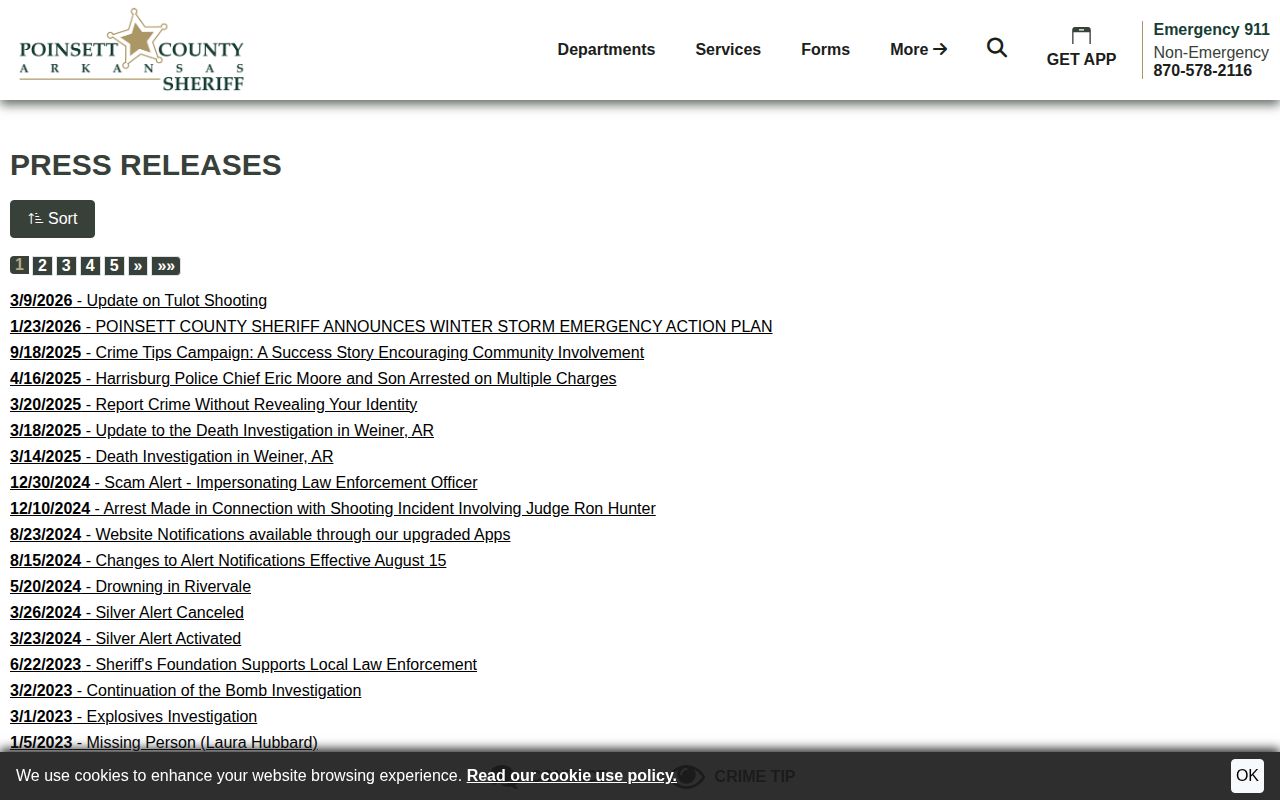
Task: Open Missing Person Laura Hubbard release
Action: (x=164, y=742)
